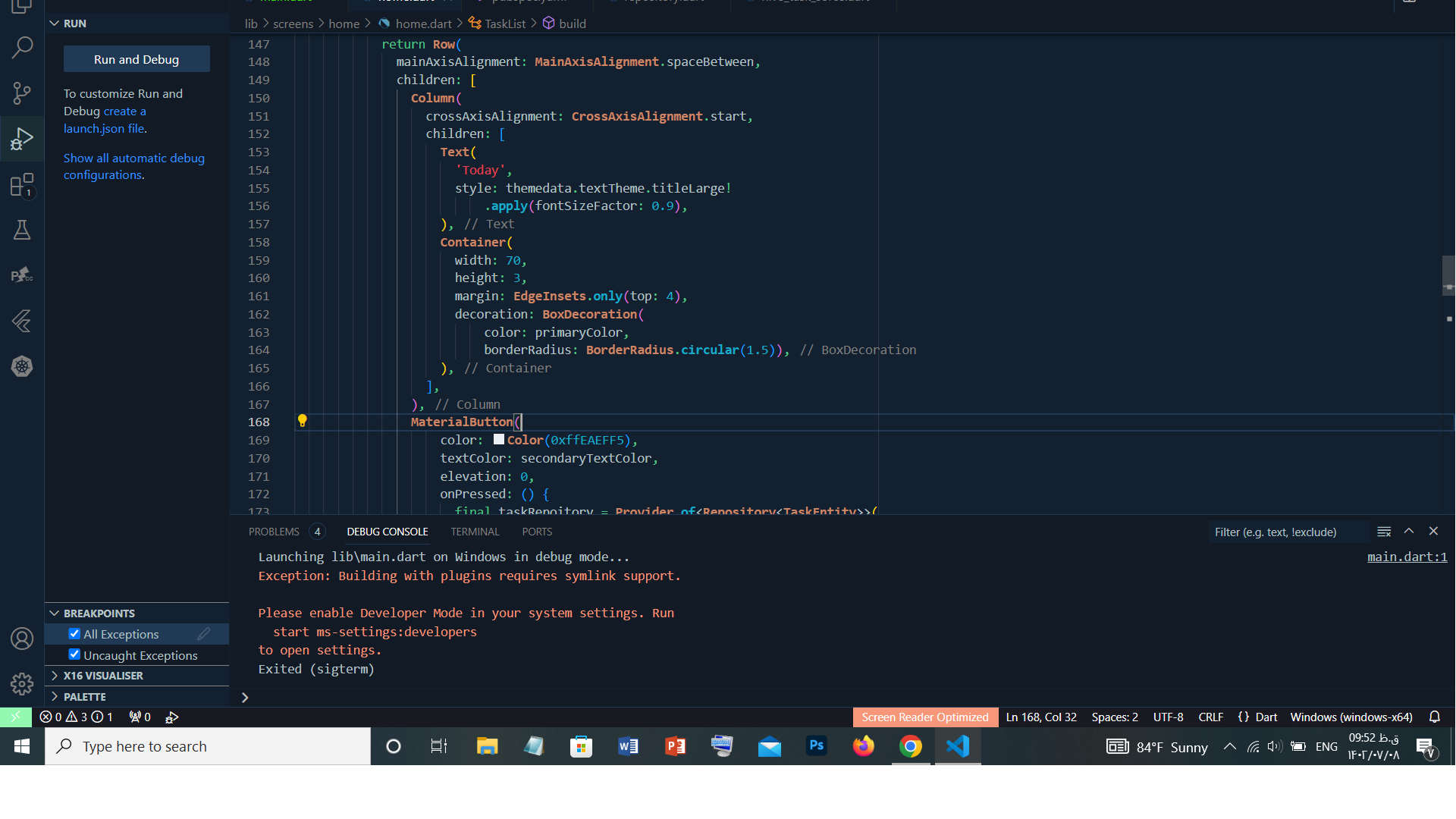
Task: Open the Testing flask view
Action: 22,230
